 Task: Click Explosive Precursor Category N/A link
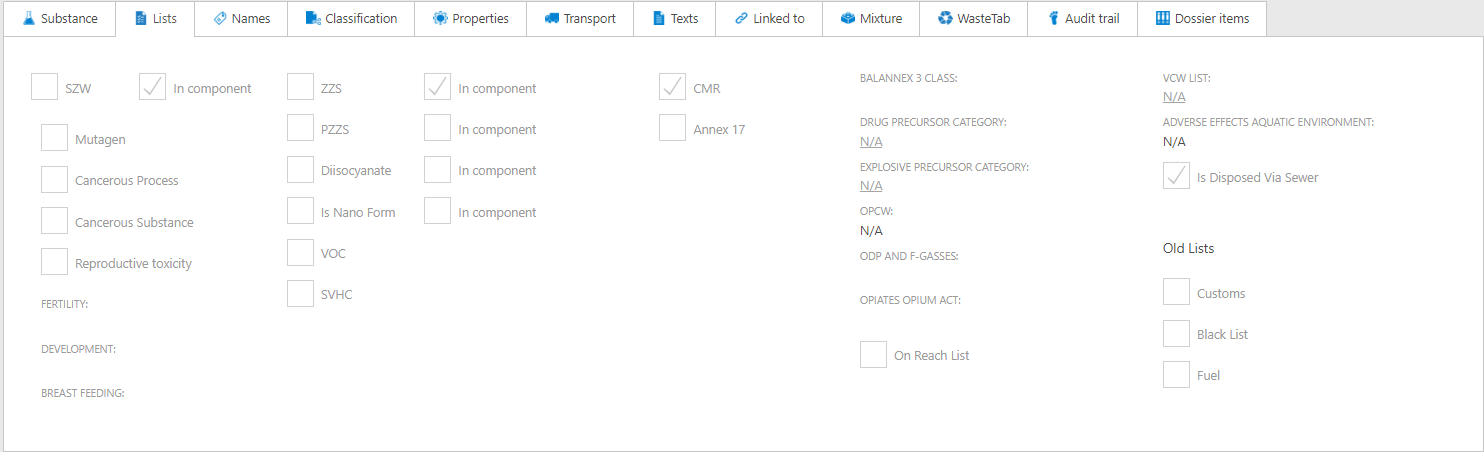tap(871, 186)
